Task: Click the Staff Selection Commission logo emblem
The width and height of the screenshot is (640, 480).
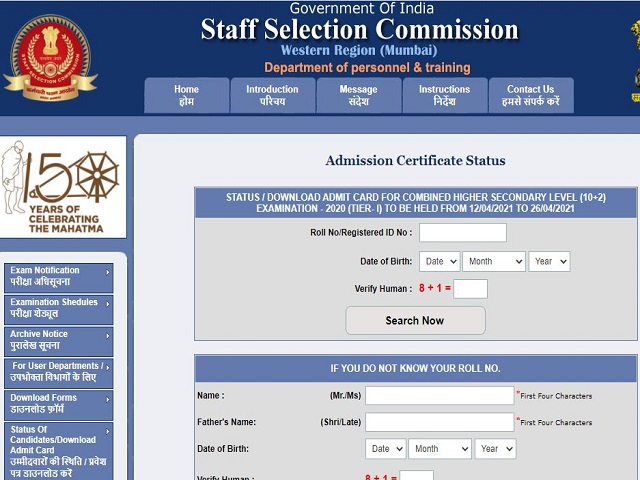Action: tap(50, 58)
